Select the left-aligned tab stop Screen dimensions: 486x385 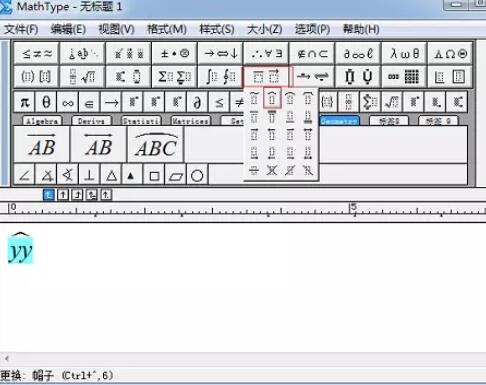click(x=49, y=195)
